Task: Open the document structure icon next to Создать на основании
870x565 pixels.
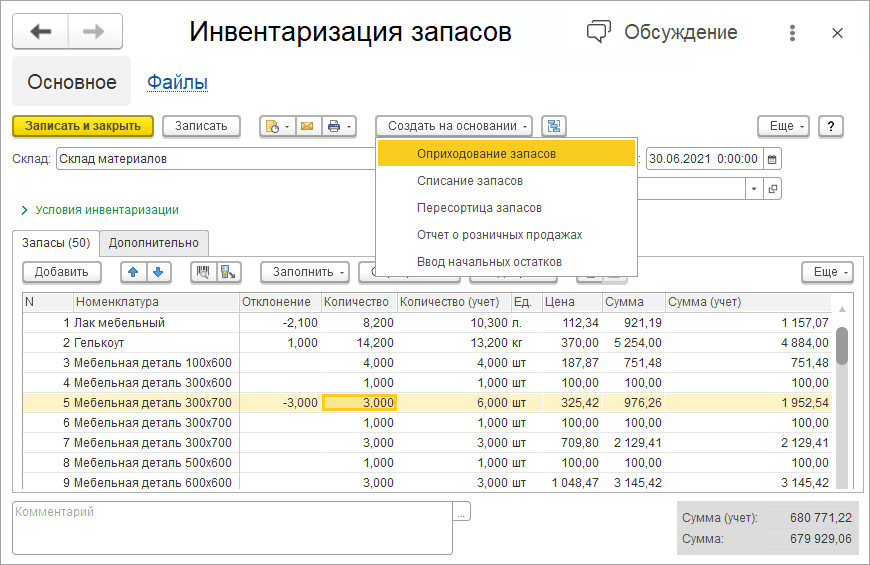Action: (x=554, y=127)
